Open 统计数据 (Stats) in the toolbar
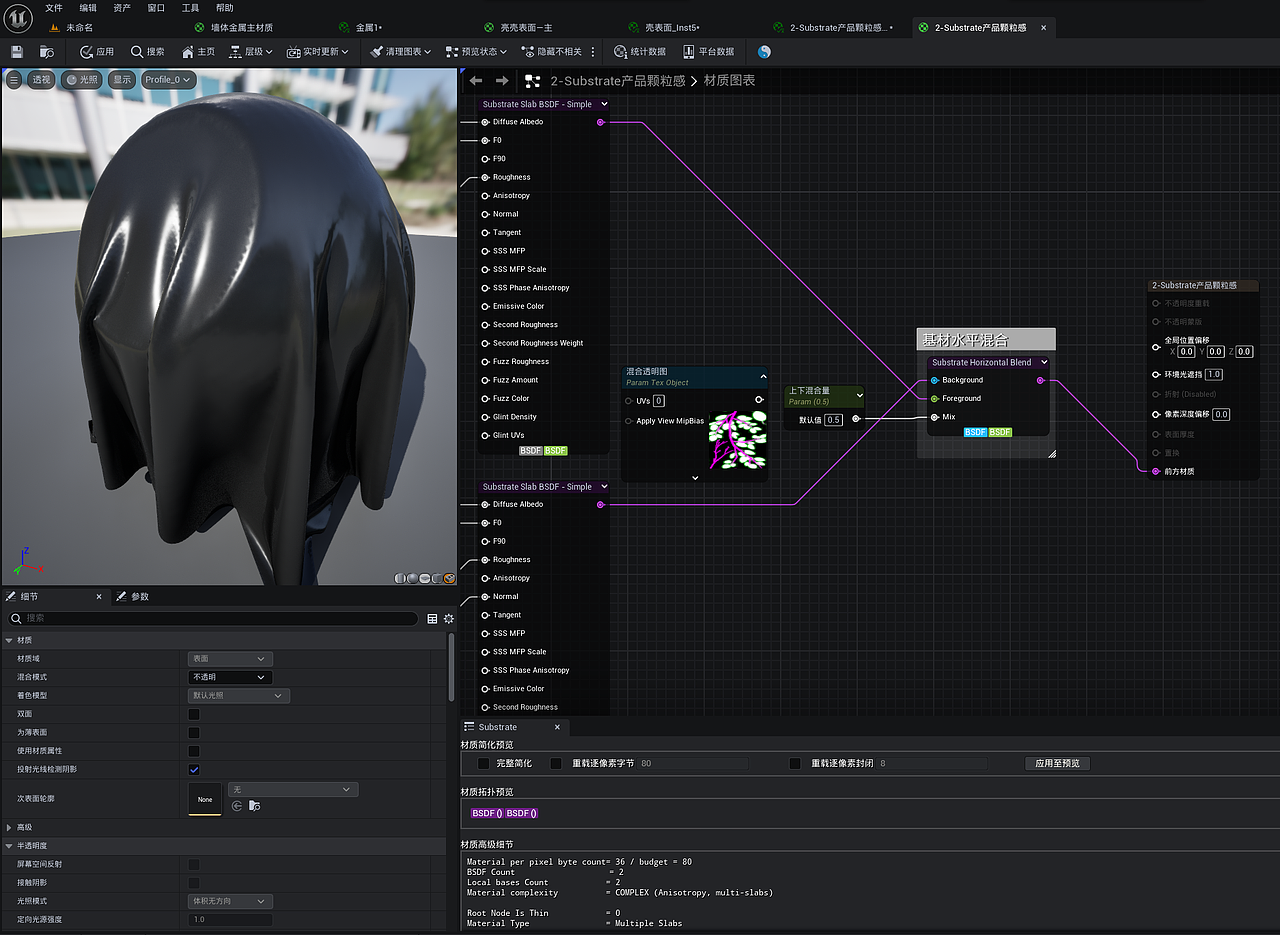1280x935 pixels. 639,51
